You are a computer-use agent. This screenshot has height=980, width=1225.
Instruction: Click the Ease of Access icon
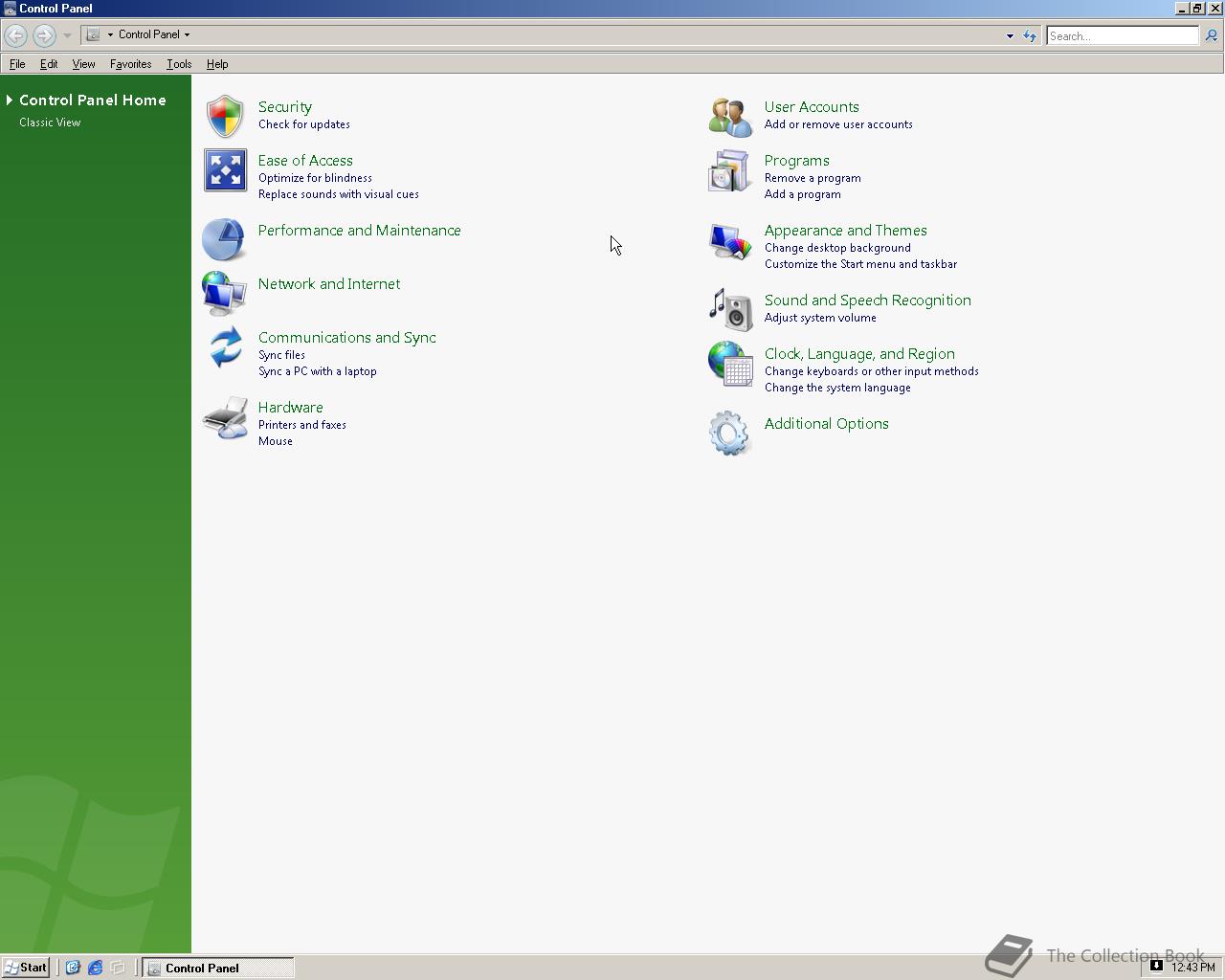(x=225, y=170)
